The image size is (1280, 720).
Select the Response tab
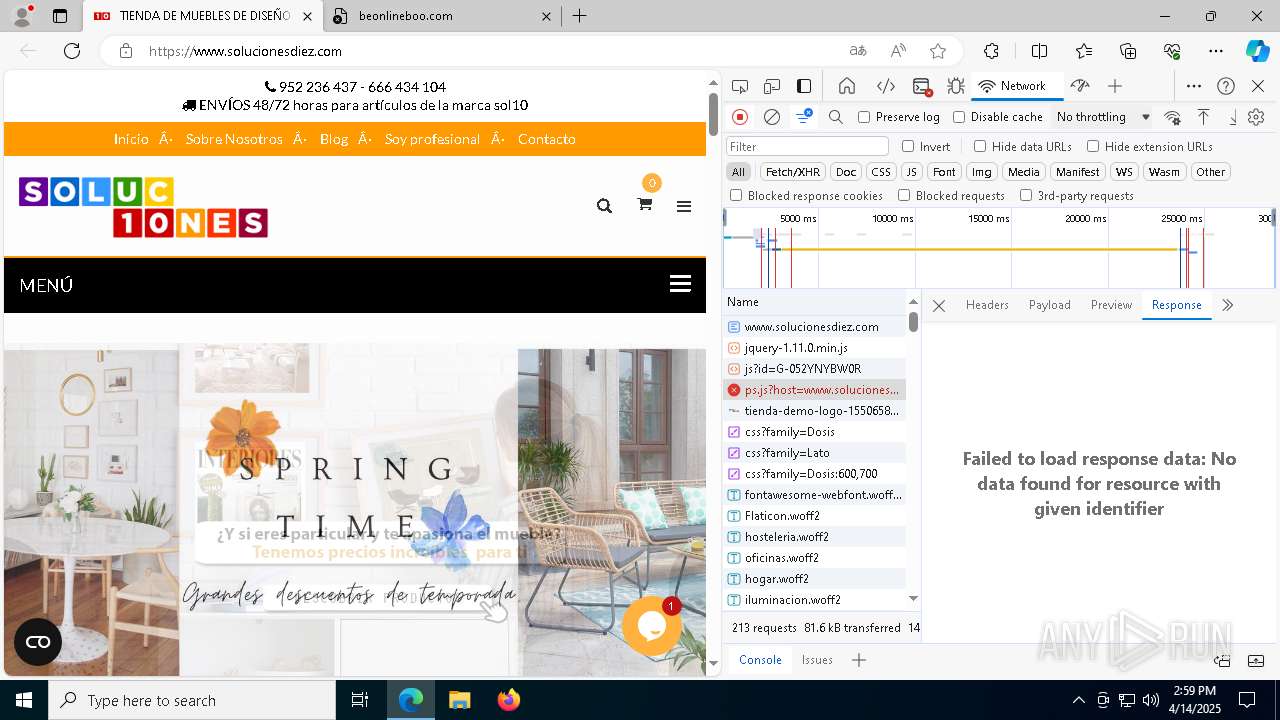click(x=1176, y=305)
